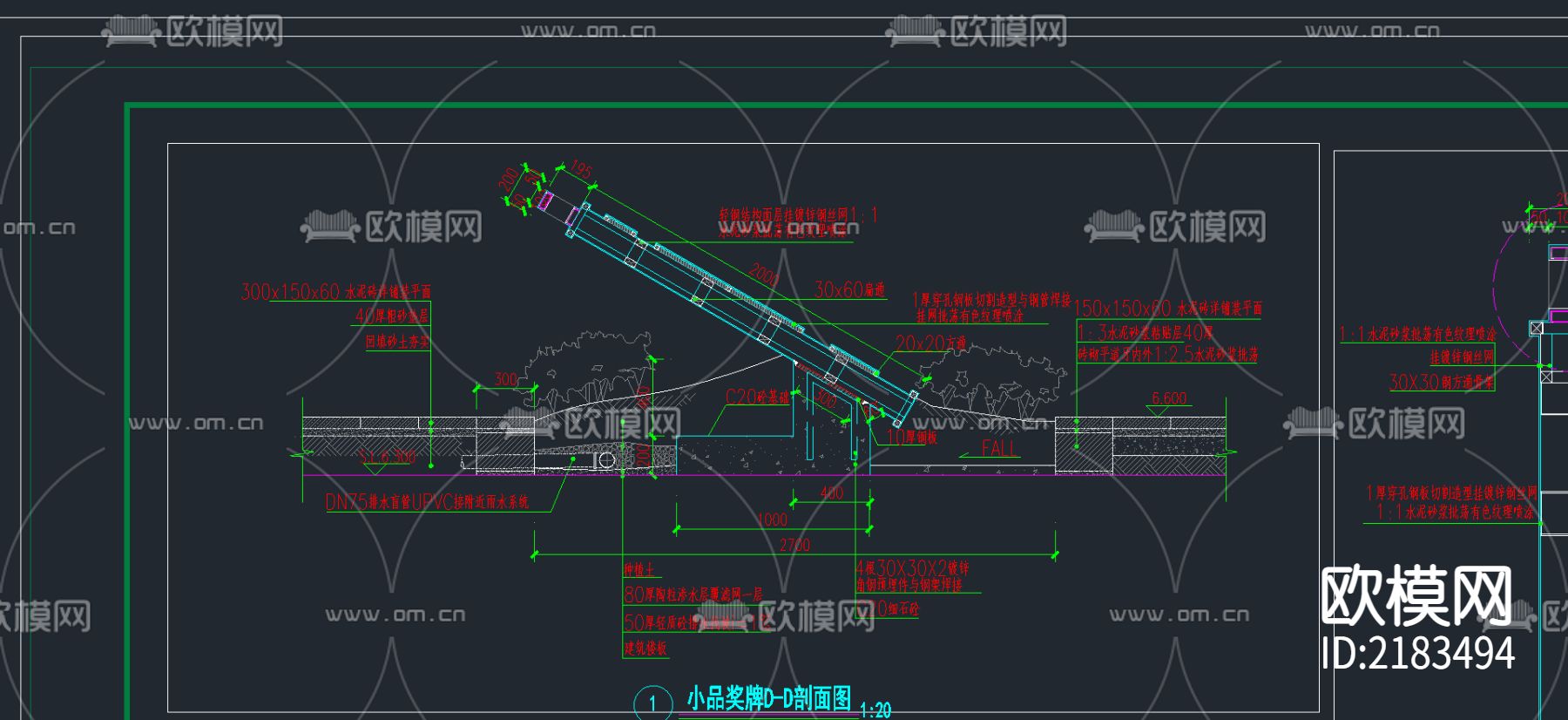
Task: Select the scale label 1:20
Action: click(x=875, y=710)
